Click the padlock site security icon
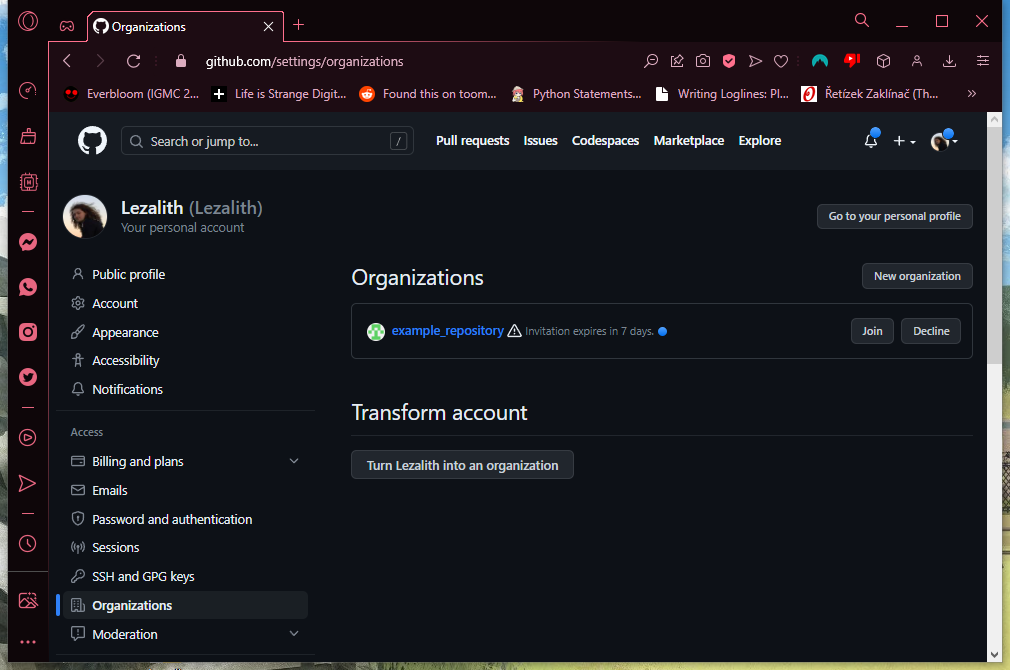 181,61
